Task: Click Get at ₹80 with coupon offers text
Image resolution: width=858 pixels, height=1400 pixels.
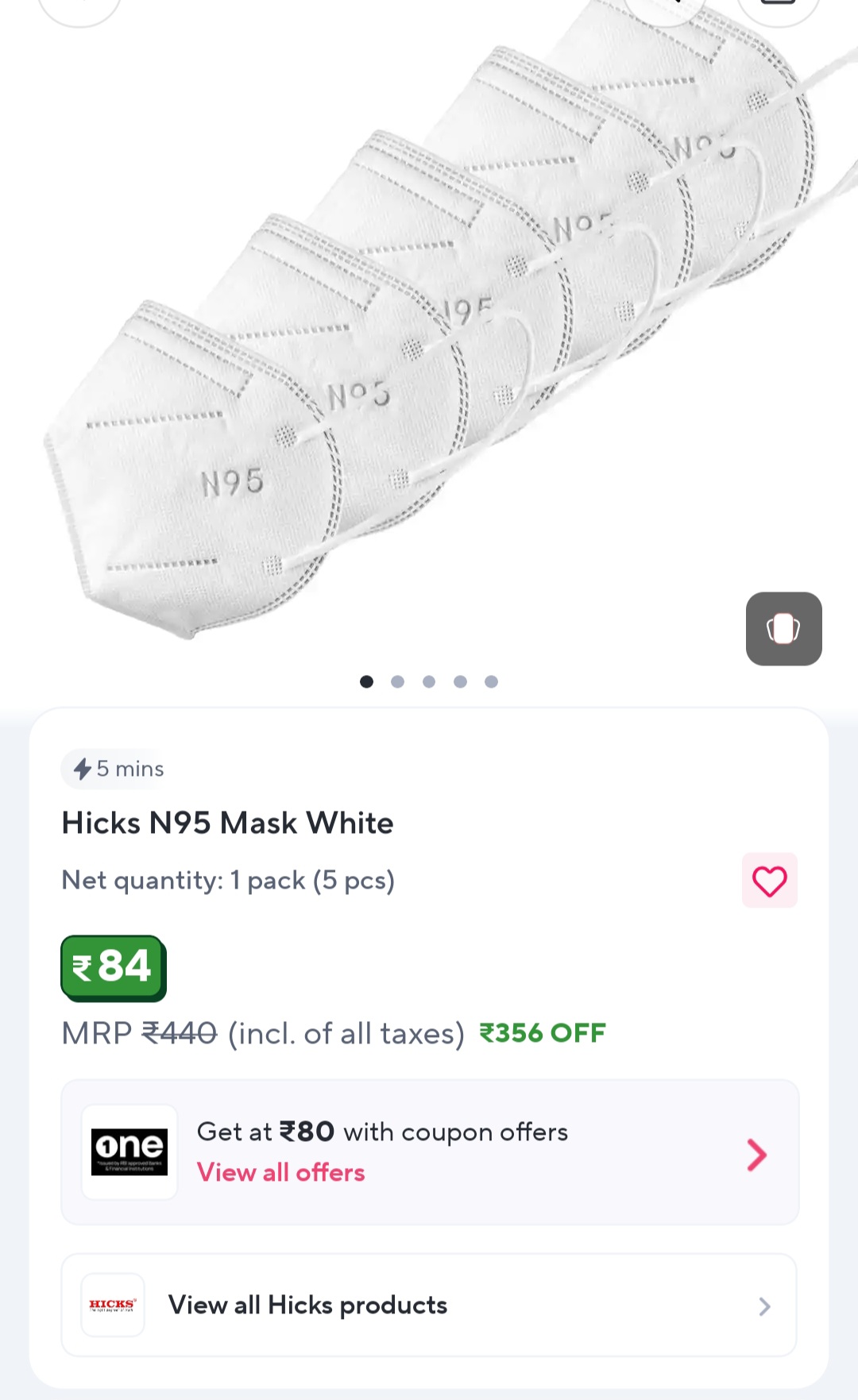Action: point(382,1132)
